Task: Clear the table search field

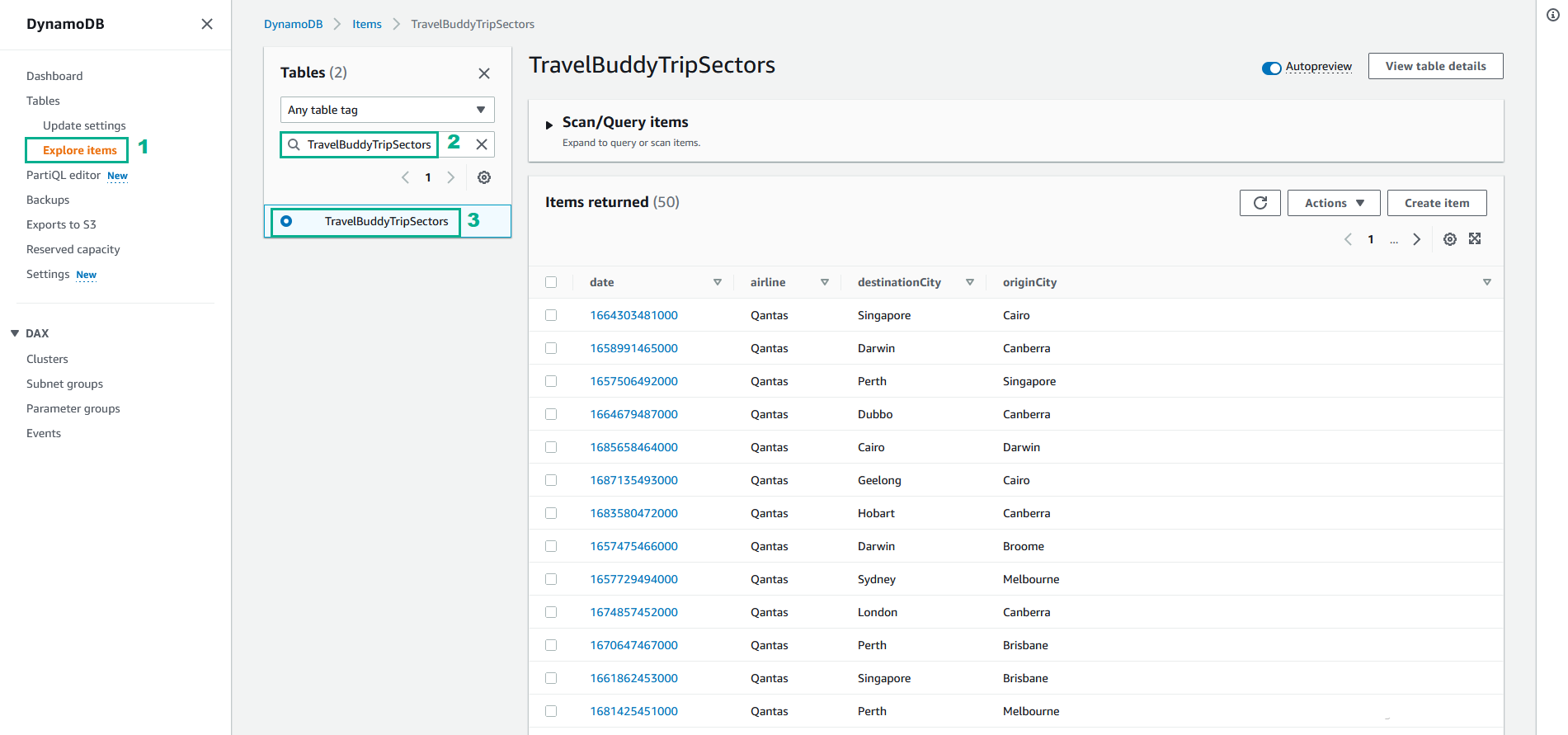Action: [482, 144]
